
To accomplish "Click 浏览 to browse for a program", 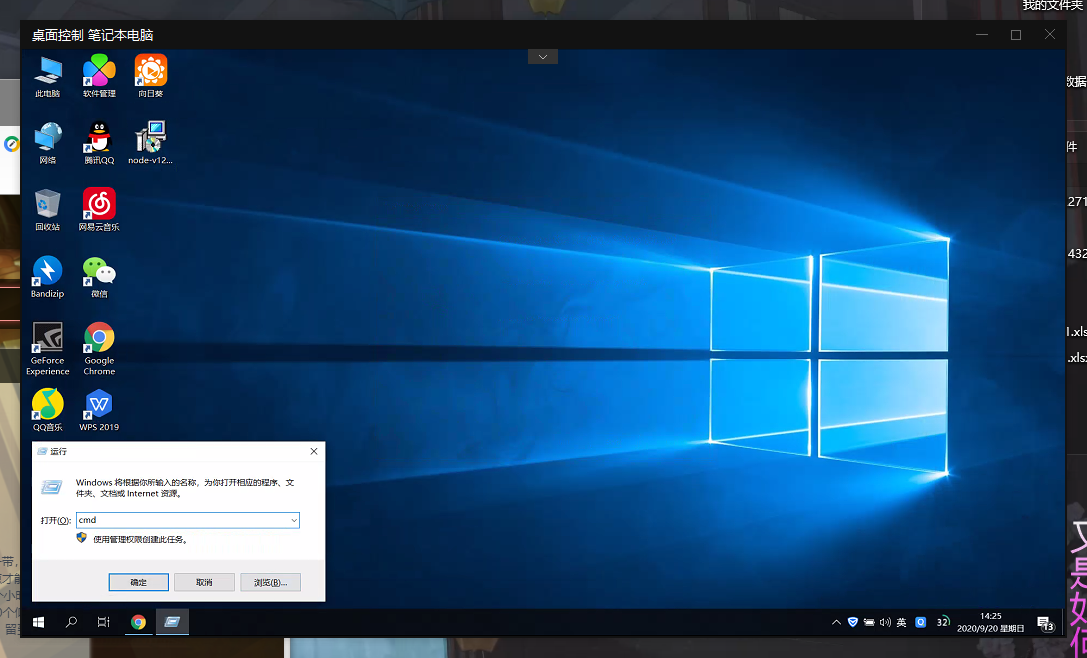I will coord(270,582).
